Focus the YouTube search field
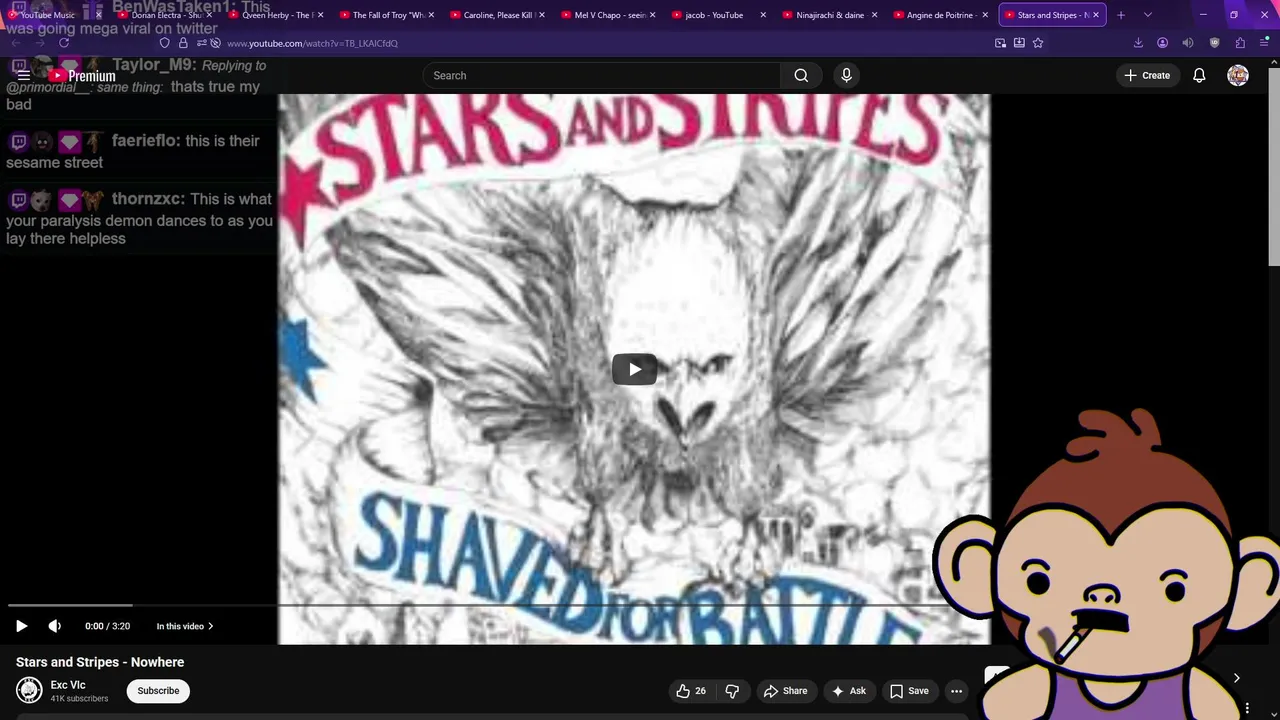Screen dimensions: 1280x720 [x=601, y=75]
